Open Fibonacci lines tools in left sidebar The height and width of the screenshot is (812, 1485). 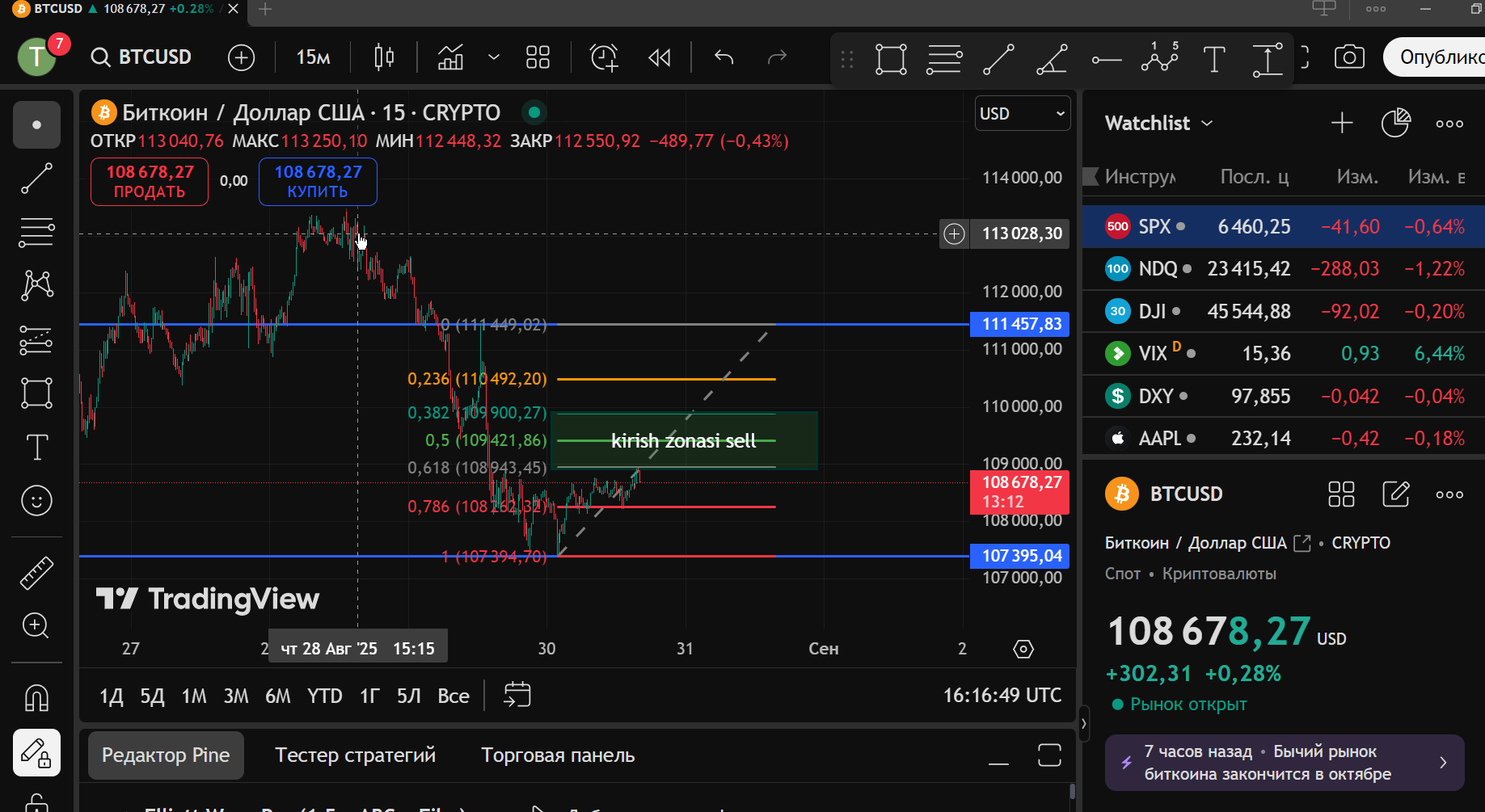click(x=36, y=232)
